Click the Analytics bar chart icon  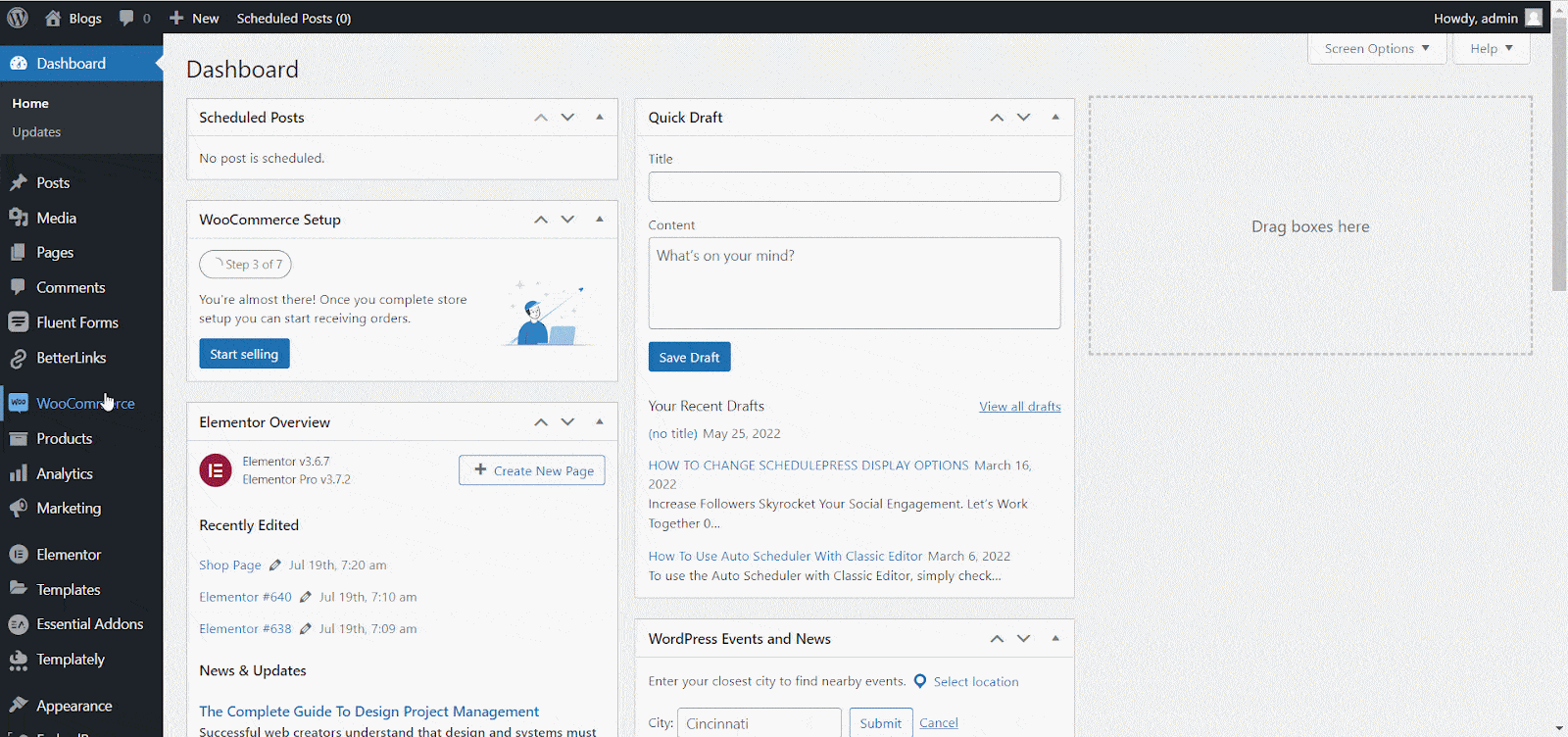pyautogui.click(x=18, y=473)
